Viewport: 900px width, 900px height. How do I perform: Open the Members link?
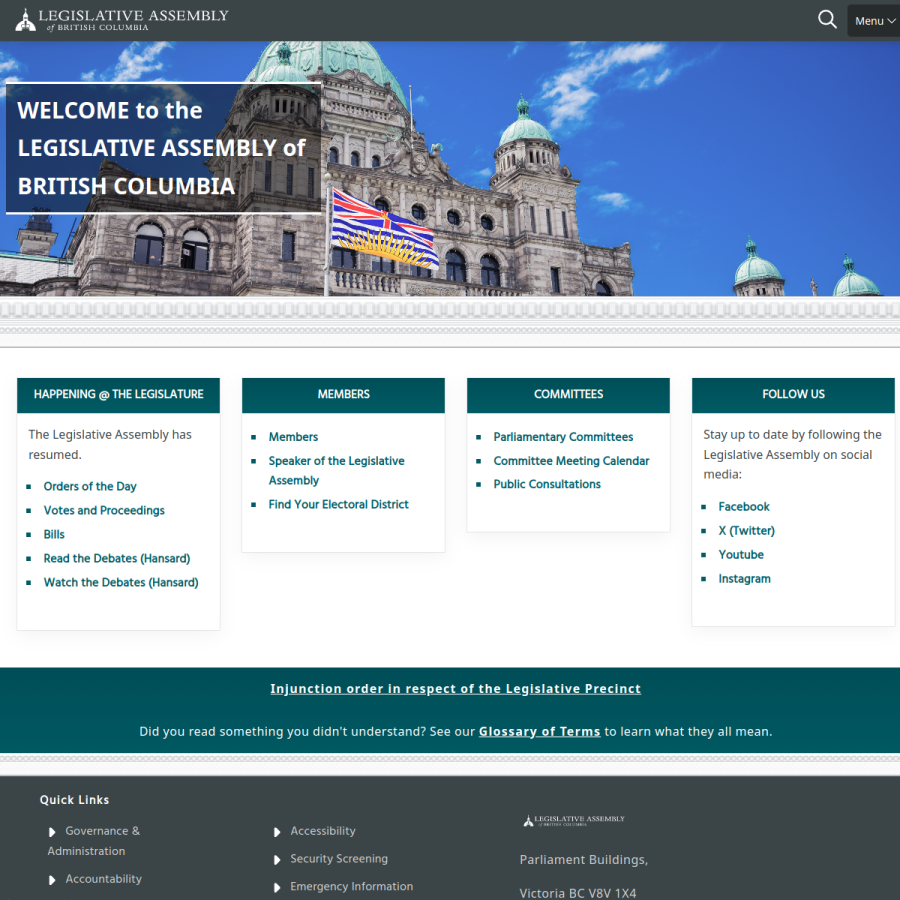pos(293,437)
